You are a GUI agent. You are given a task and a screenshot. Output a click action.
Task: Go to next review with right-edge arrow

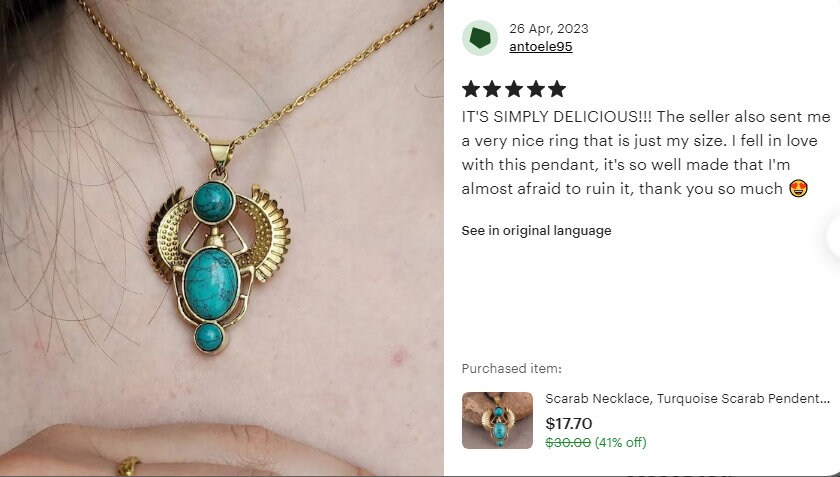pyautogui.click(x=834, y=236)
